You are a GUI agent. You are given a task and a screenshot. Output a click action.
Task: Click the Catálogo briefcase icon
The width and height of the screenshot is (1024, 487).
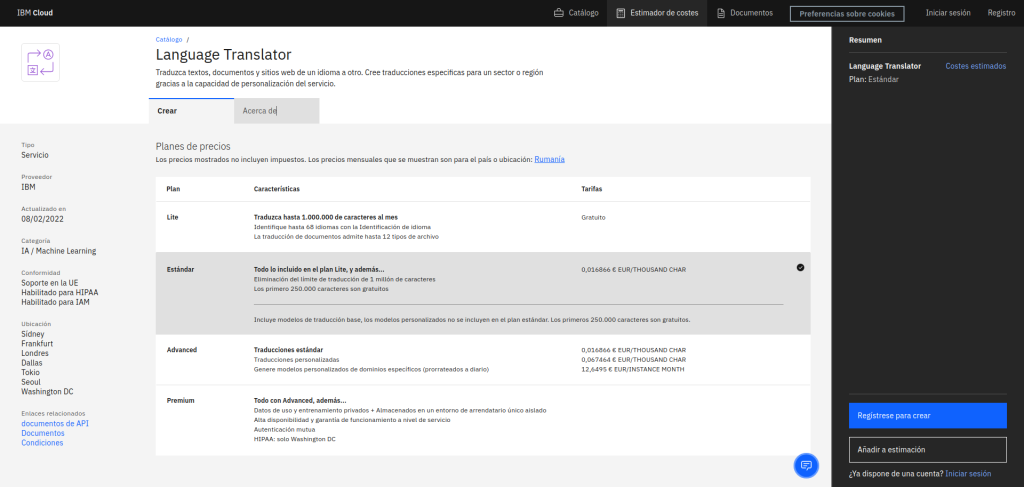(558, 12)
